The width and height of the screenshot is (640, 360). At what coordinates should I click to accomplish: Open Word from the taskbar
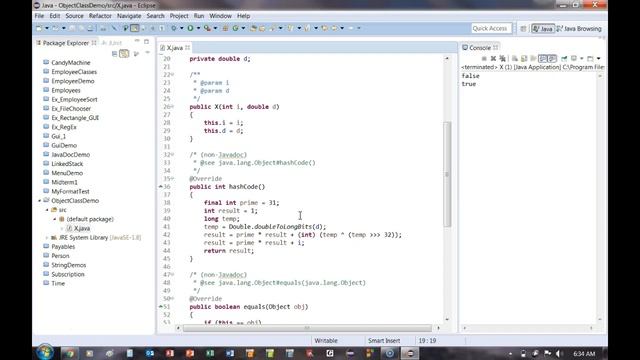pos(230,353)
